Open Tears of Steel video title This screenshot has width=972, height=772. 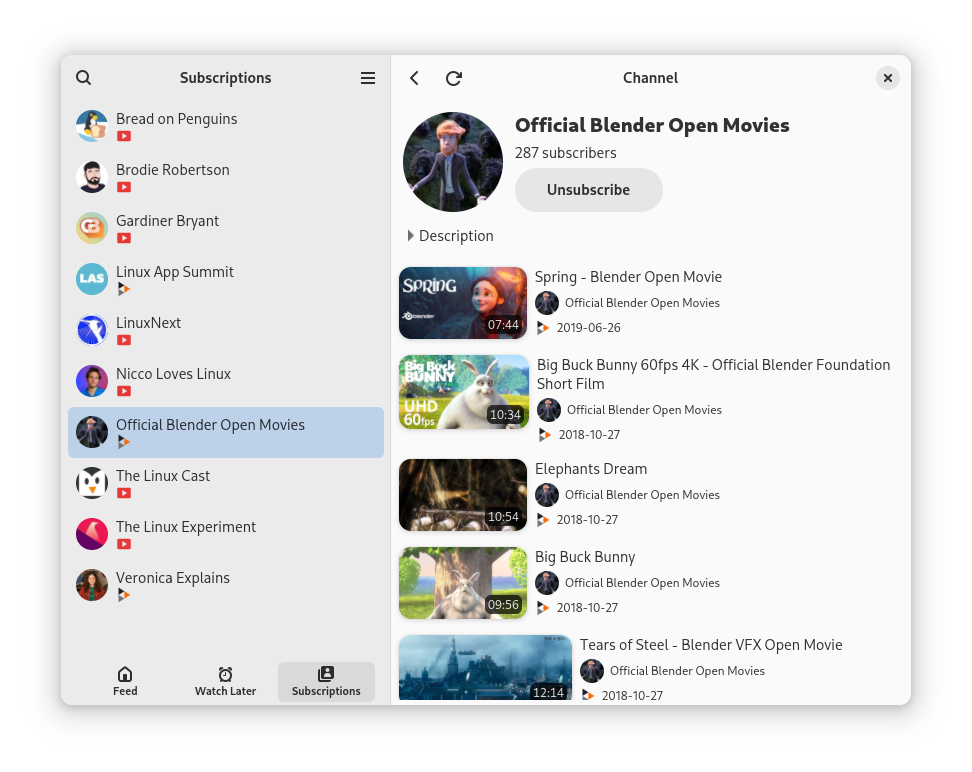click(x=711, y=645)
